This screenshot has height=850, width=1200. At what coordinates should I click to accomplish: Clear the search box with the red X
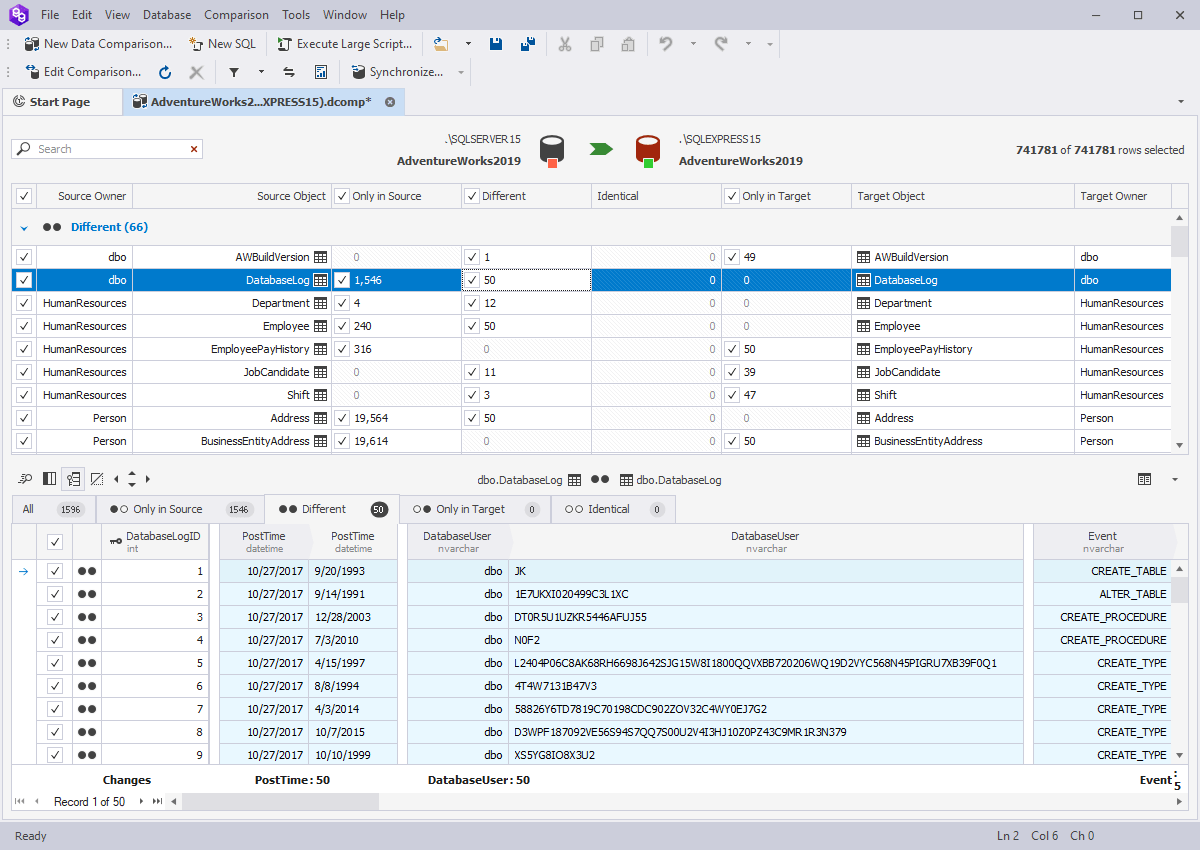pos(193,149)
